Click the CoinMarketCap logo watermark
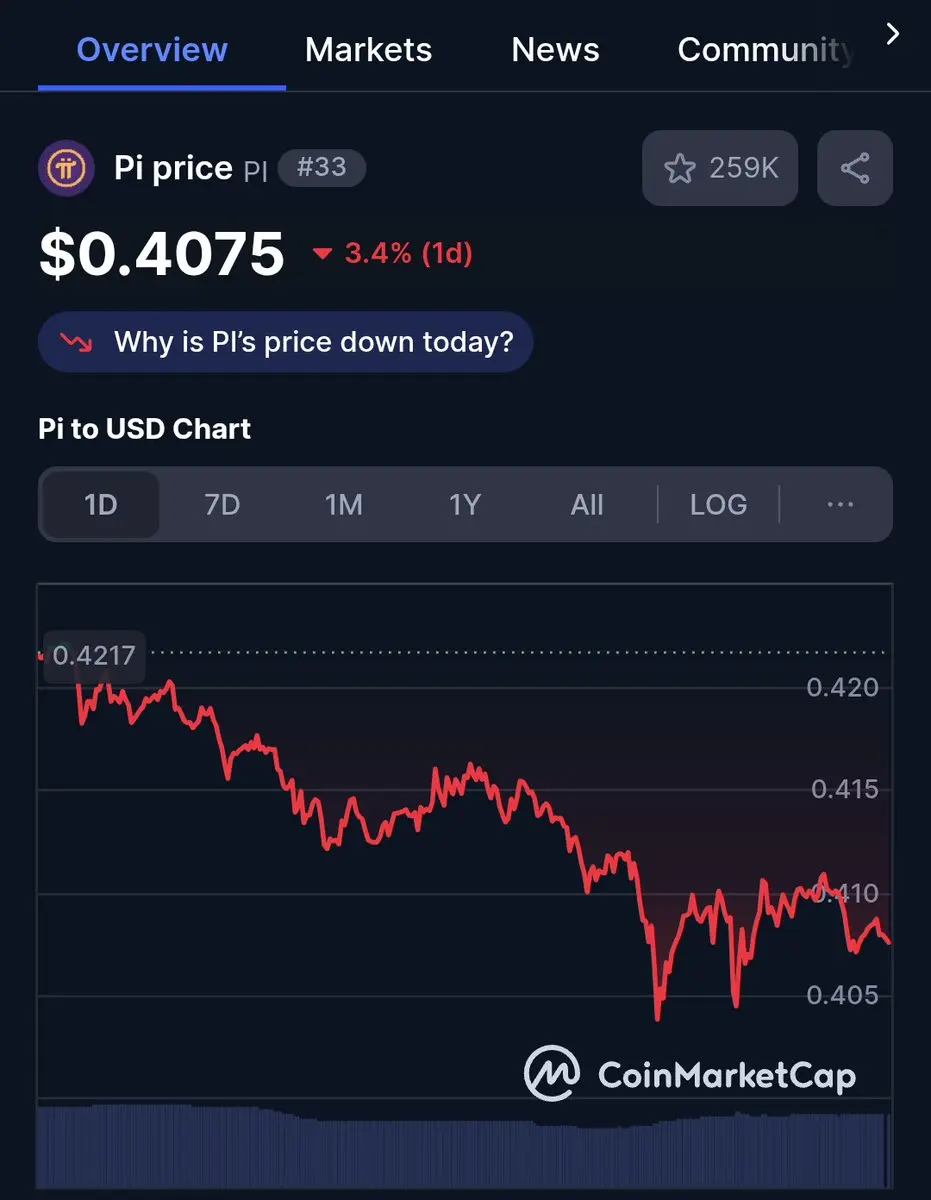The image size is (931, 1200). [x=690, y=1074]
